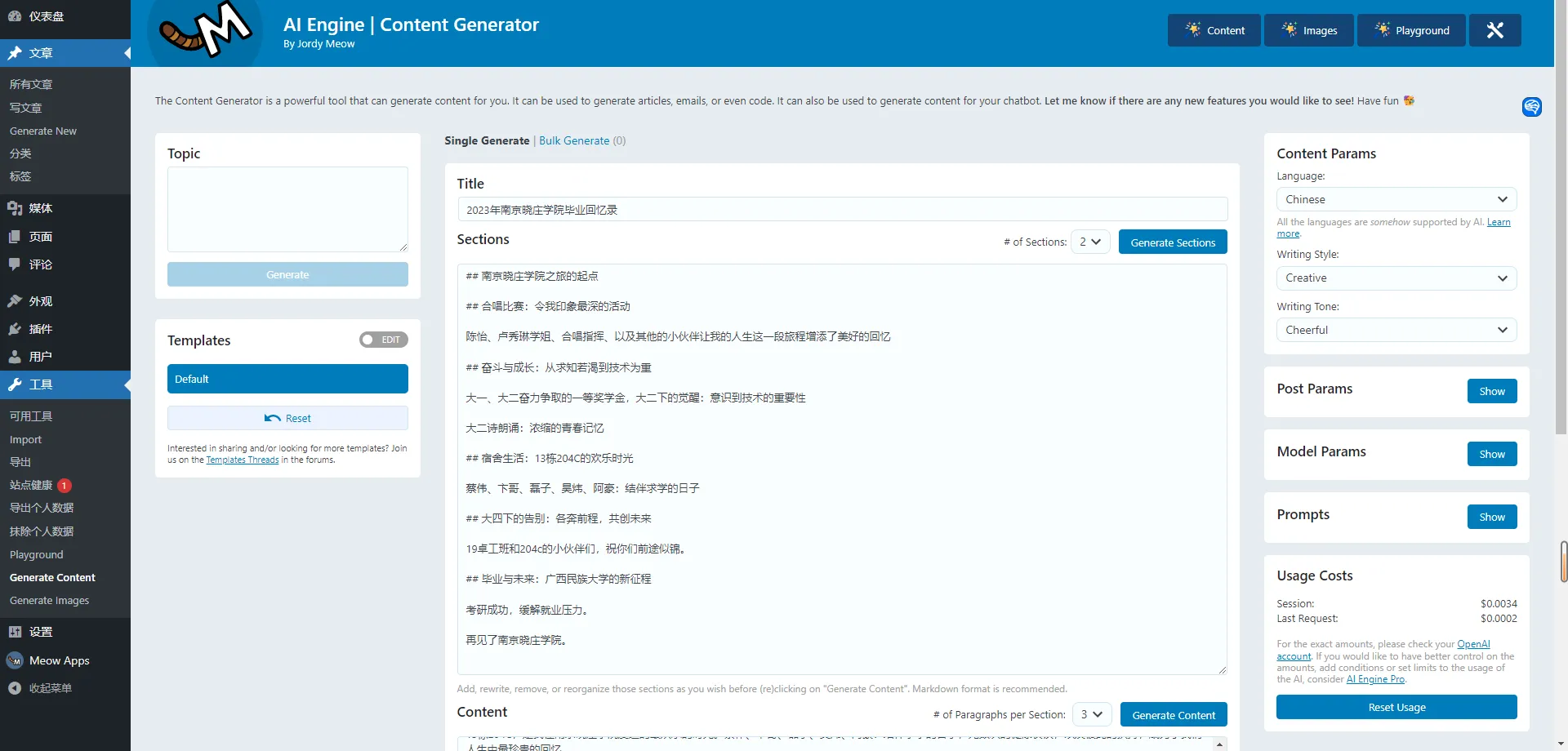Click the 用户 users icon

click(x=15, y=357)
